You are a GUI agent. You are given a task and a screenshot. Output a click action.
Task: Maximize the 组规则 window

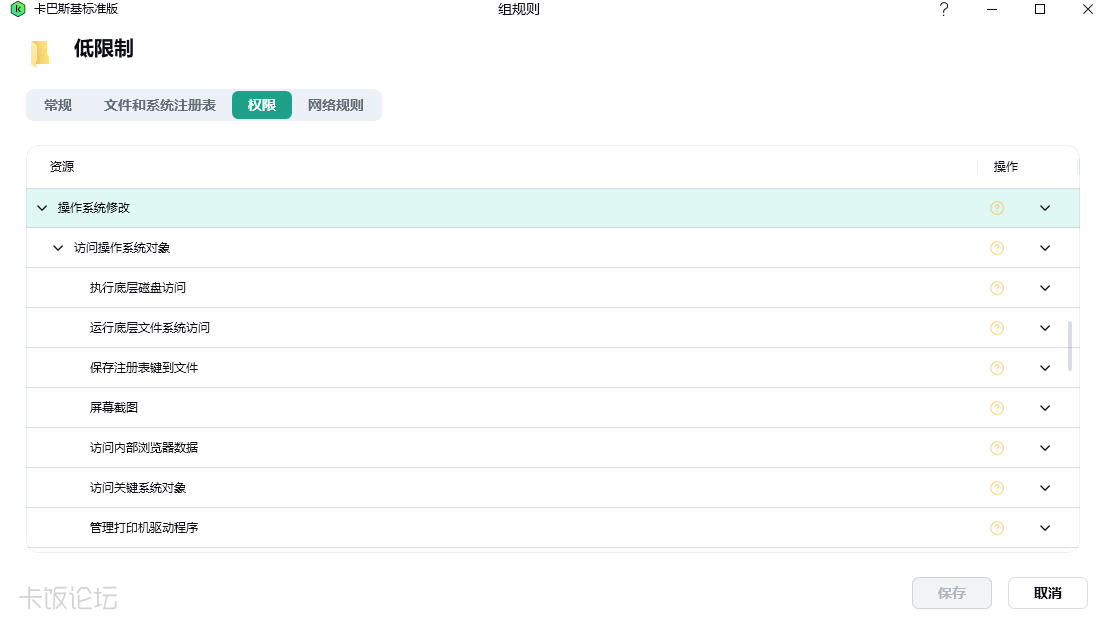click(x=1040, y=9)
